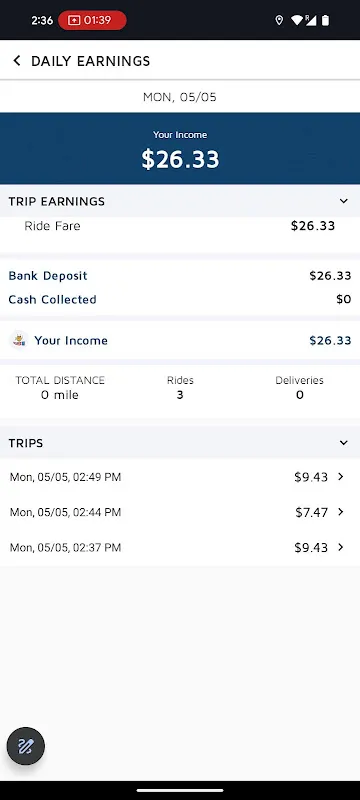
Task: Tap the Bank Deposit row
Action: pyautogui.click(x=180, y=276)
